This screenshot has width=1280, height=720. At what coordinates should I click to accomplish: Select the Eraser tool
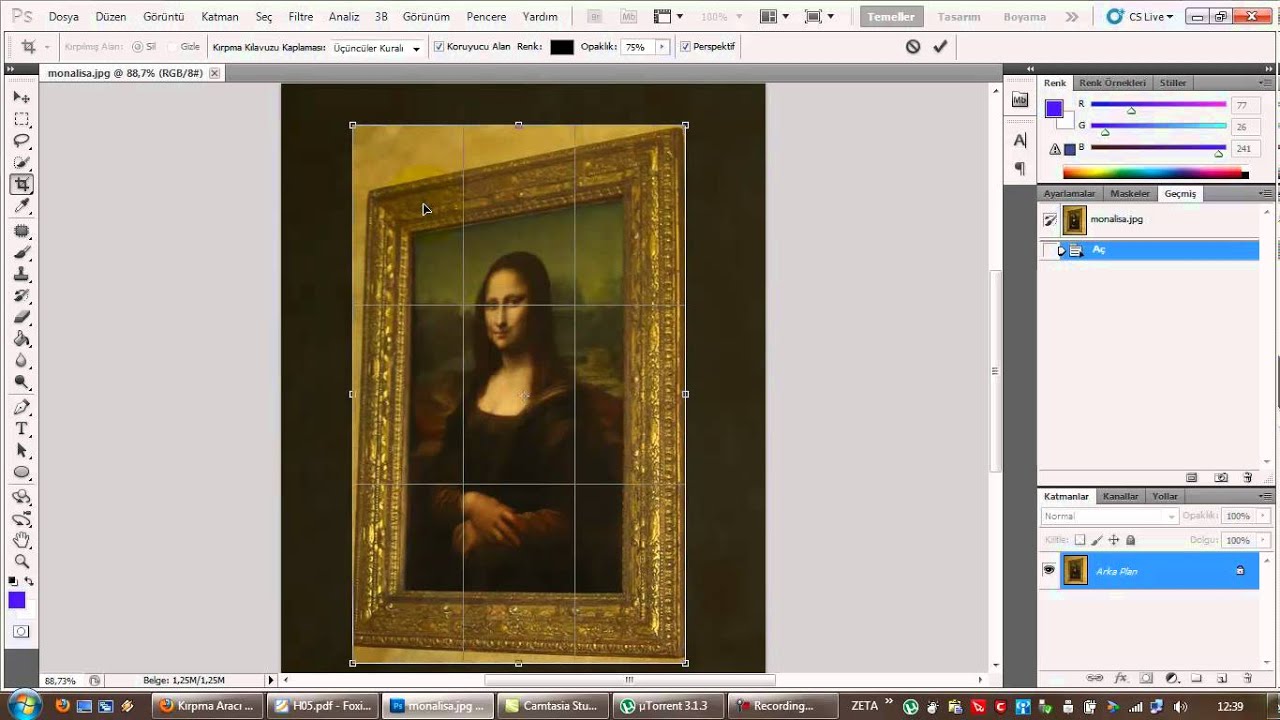pyautogui.click(x=21, y=317)
